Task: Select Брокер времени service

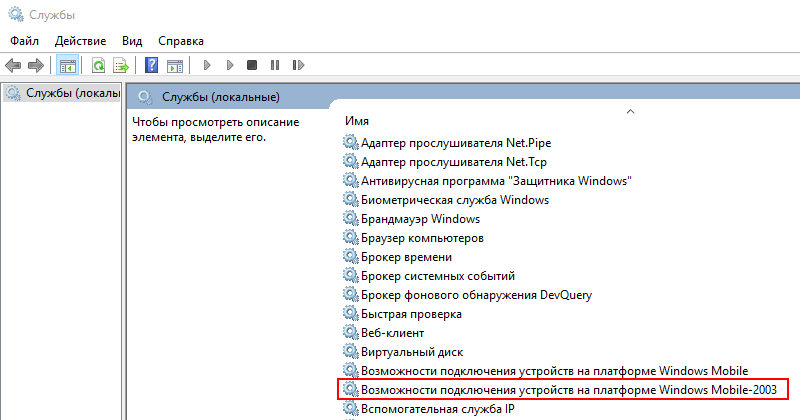Action: (x=397, y=257)
